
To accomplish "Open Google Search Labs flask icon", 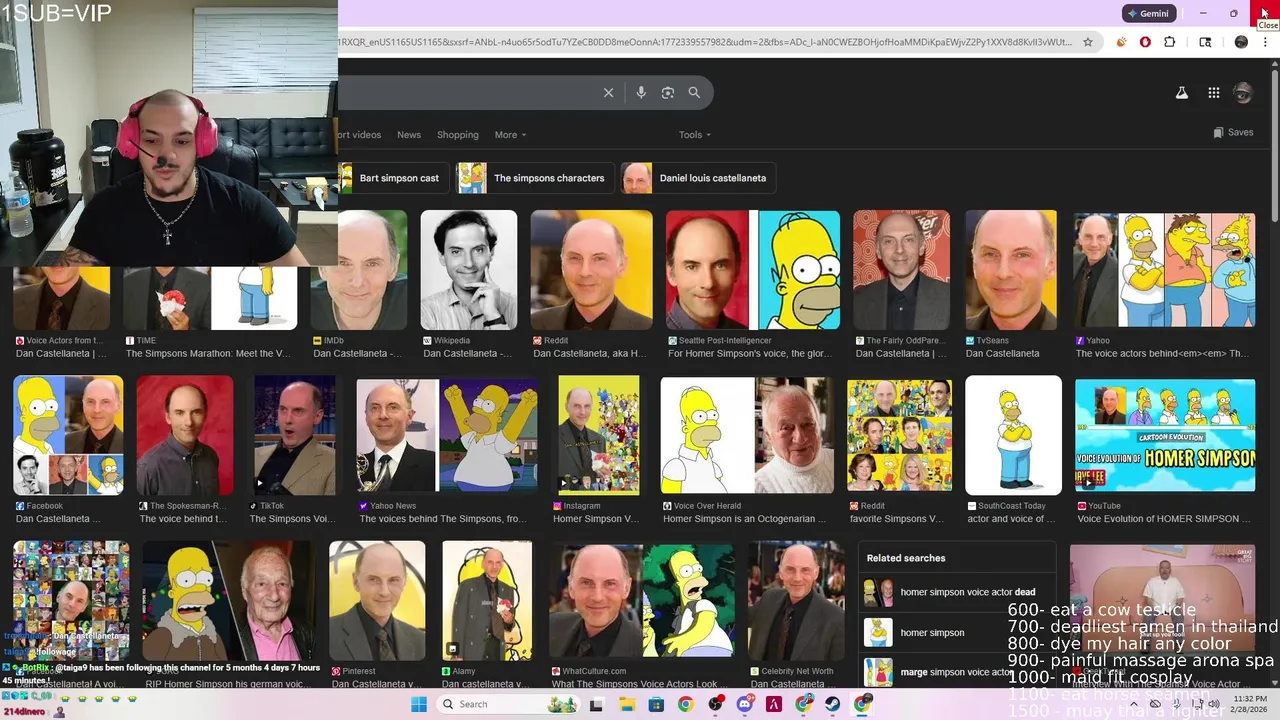I will point(1181,93).
